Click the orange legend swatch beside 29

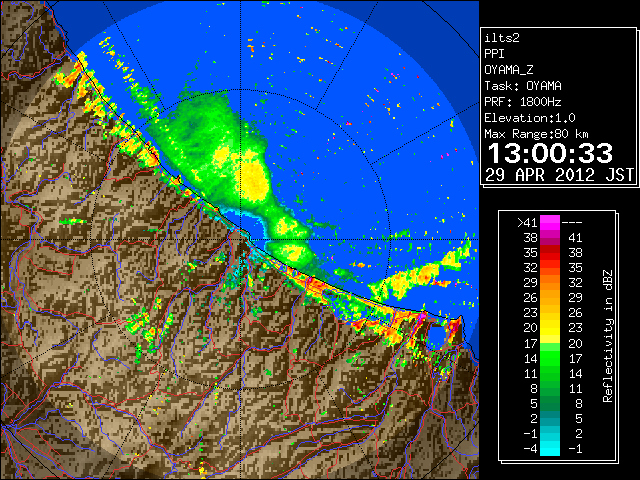(550, 283)
